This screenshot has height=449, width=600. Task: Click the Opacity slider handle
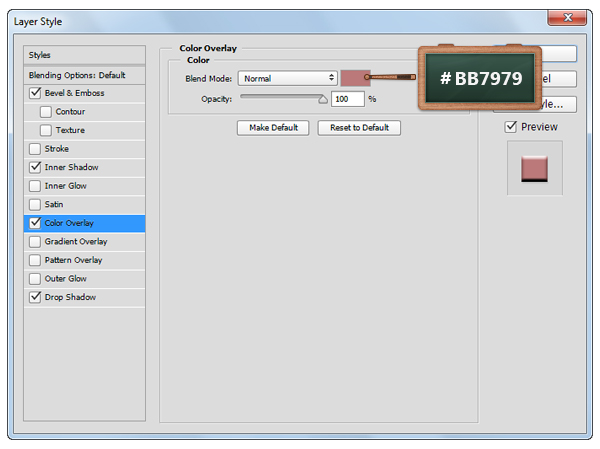[x=322, y=99]
